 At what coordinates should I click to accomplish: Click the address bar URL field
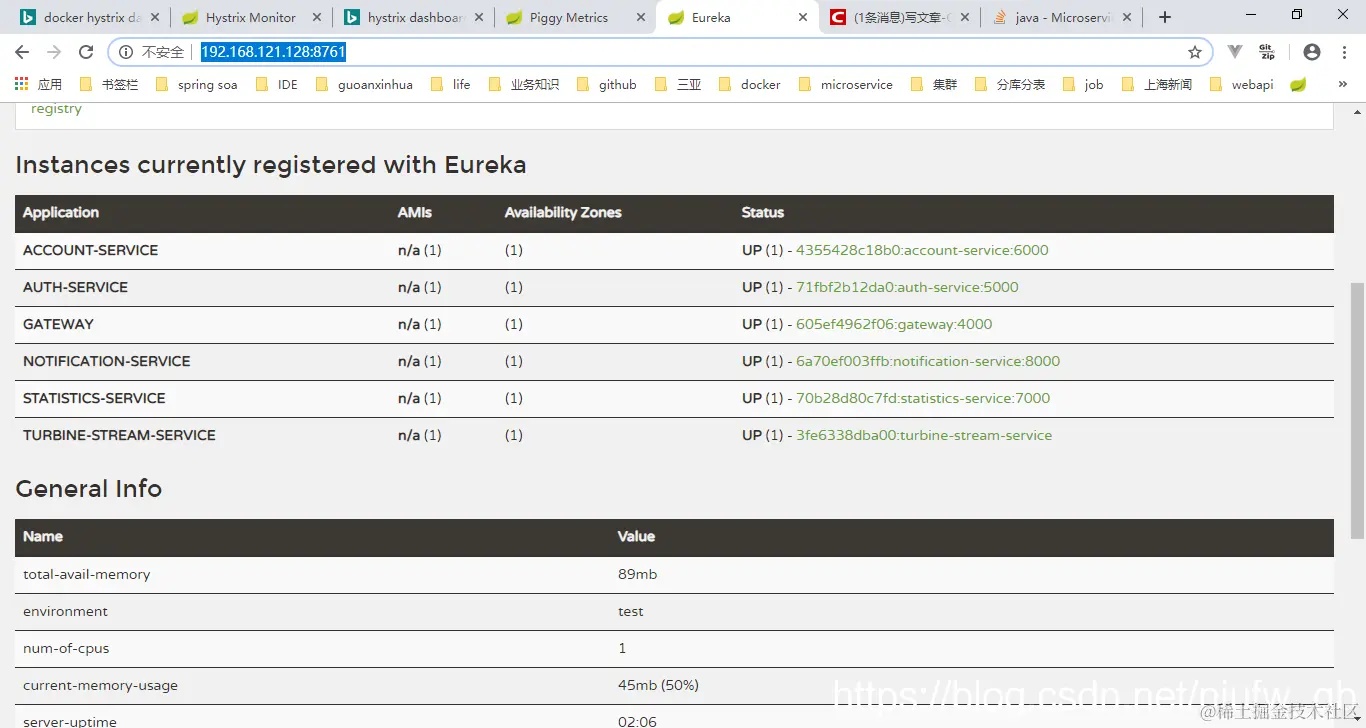tap(660, 52)
